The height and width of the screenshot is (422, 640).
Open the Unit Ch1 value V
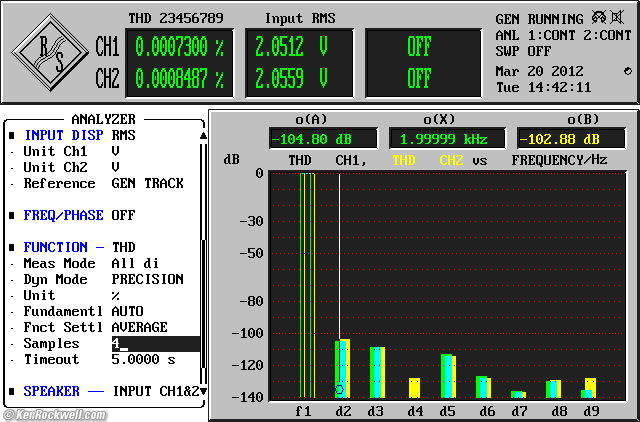pyautogui.click(x=115, y=151)
